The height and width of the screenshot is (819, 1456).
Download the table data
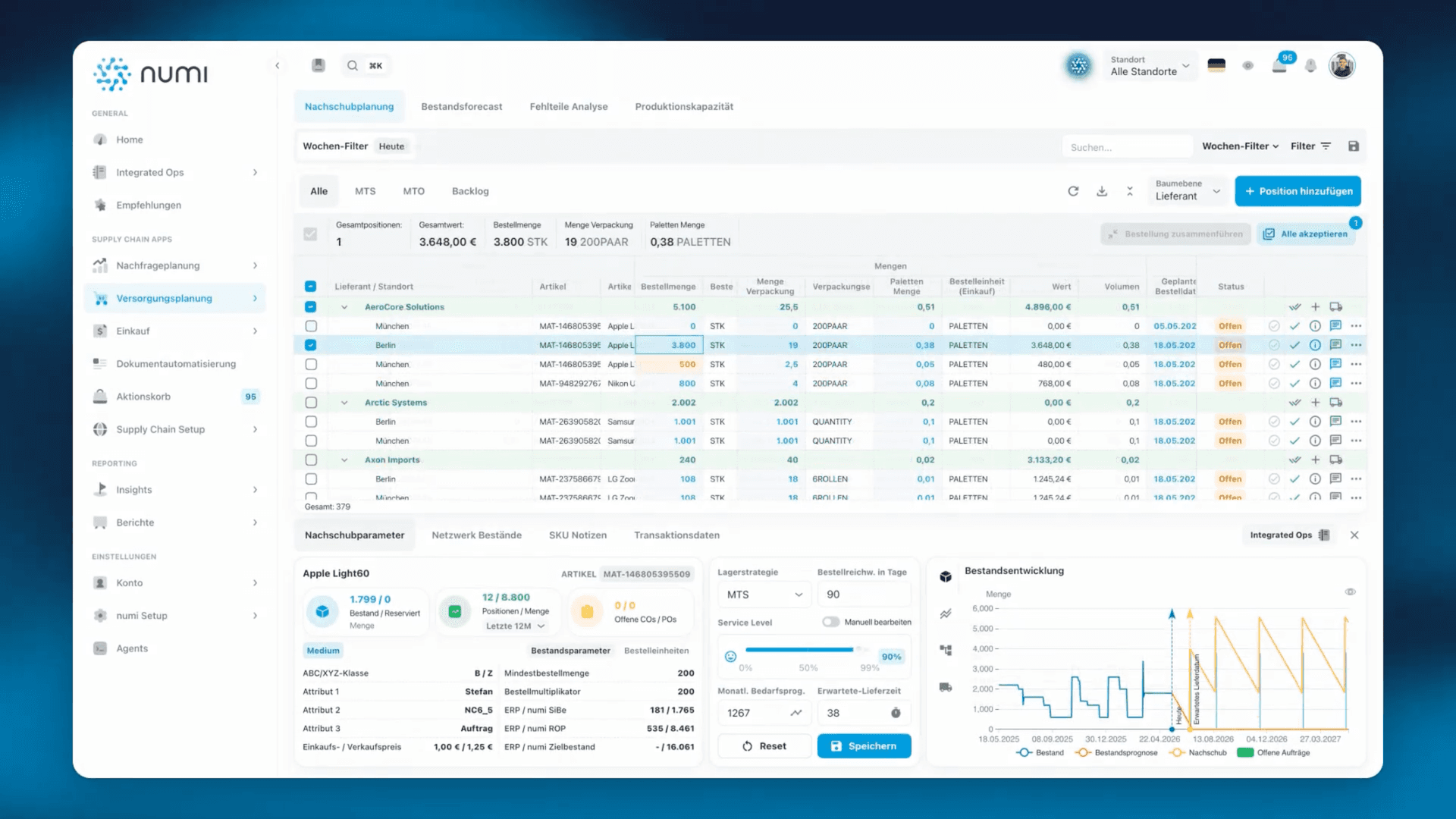click(x=1102, y=191)
